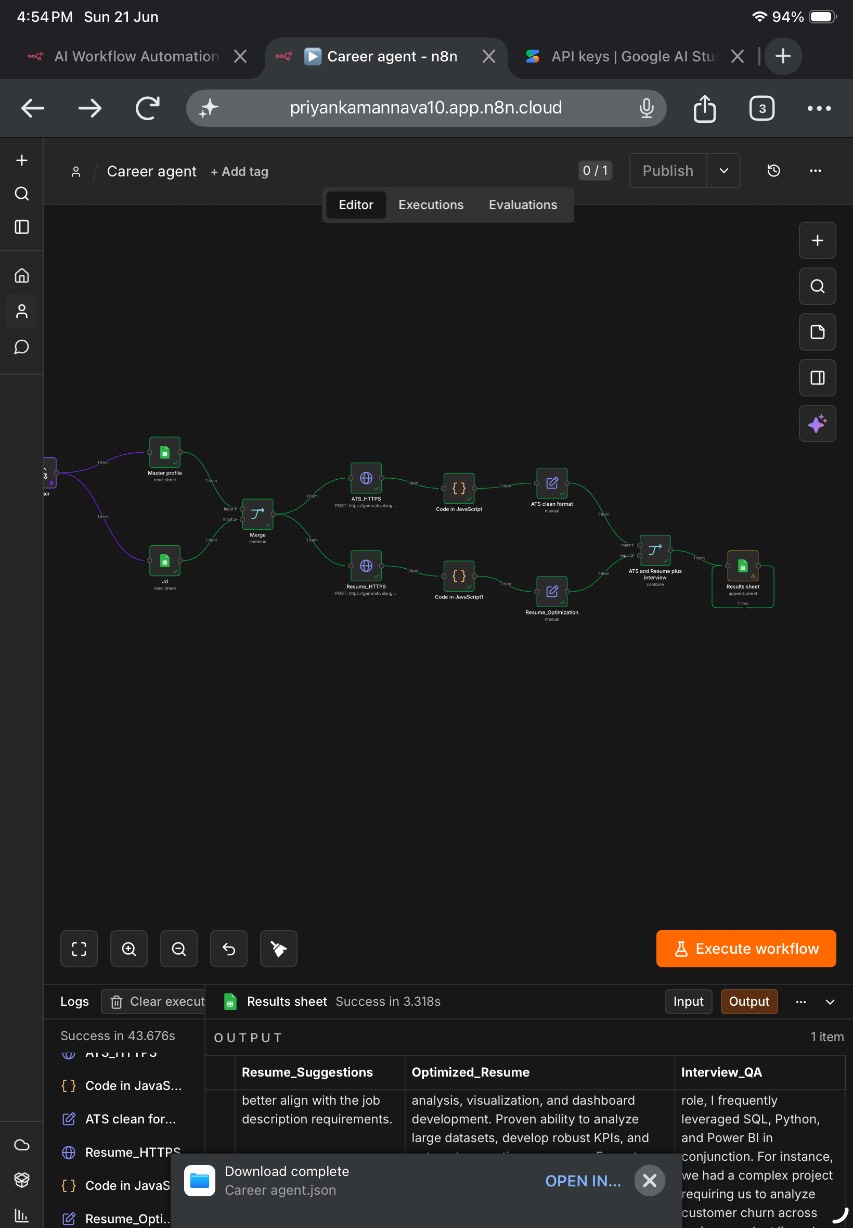Image resolution: width=853 pixels, height=1228 pixels.
Task: Open the Evaluations tab
Action: pyautogui.click(x=523, y=204)
